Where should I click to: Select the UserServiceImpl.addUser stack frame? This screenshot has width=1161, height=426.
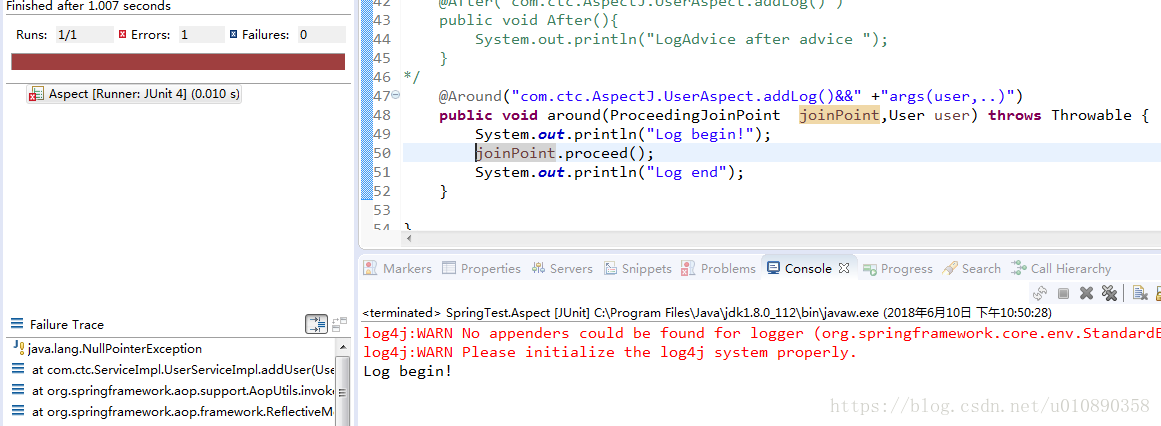[183, 369]
